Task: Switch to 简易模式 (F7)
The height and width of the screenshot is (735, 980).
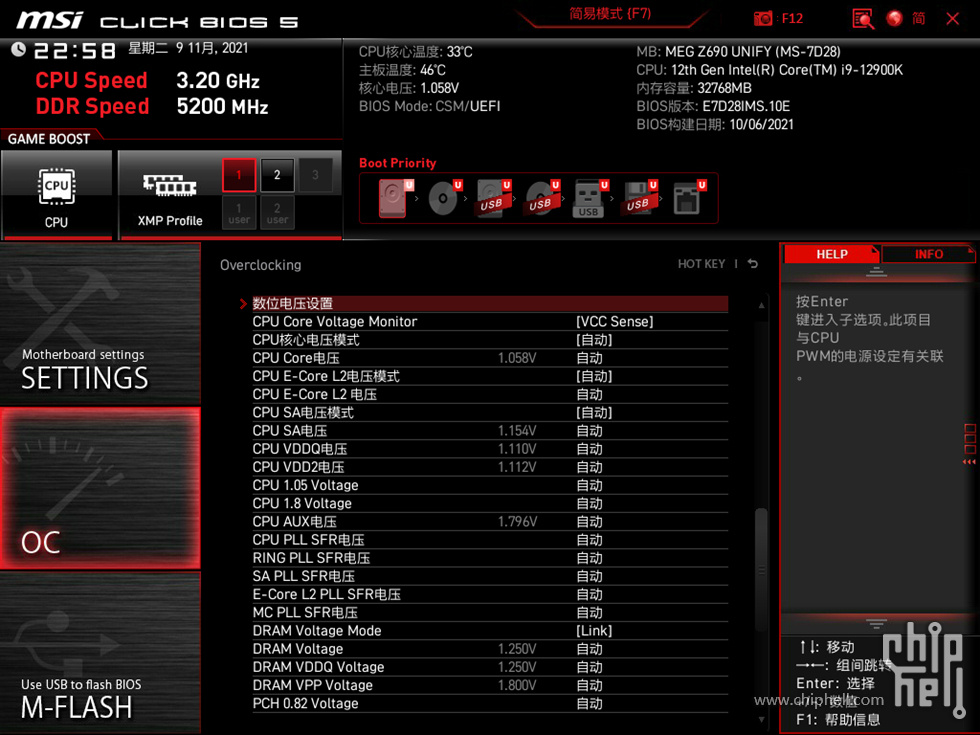Action: (610, 14)
